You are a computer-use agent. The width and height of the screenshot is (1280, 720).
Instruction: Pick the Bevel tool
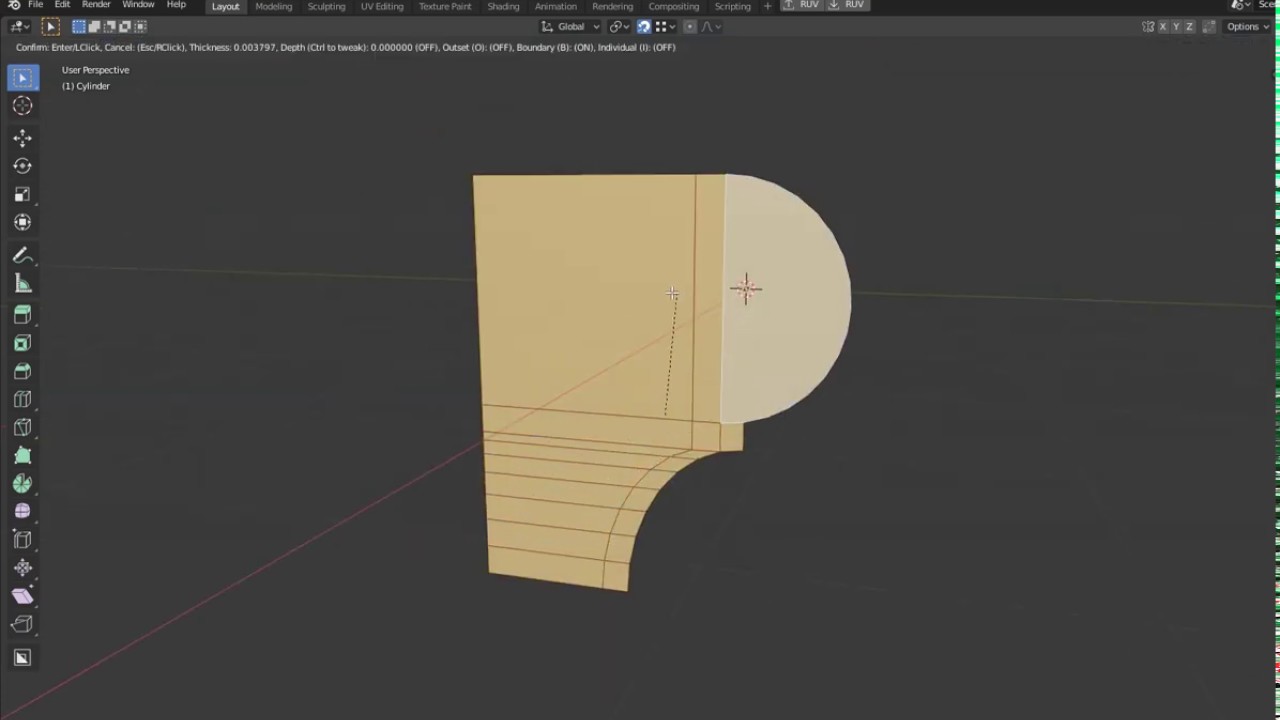click(x=22, y=372)
